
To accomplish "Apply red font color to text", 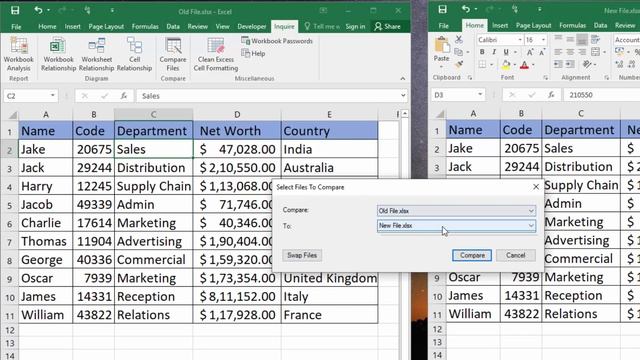I will [525, 64].
